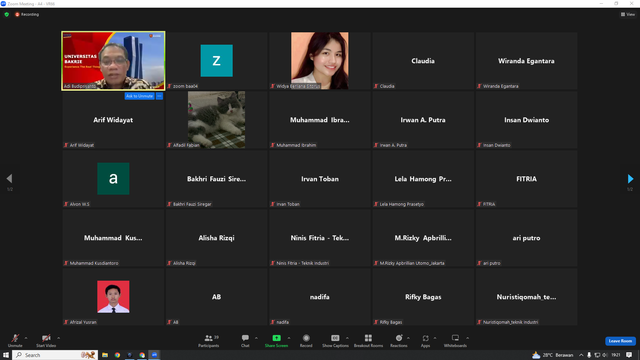Select the Wiranda Egantara tile
Screen dimensions: 640x360
coord(526,60)
